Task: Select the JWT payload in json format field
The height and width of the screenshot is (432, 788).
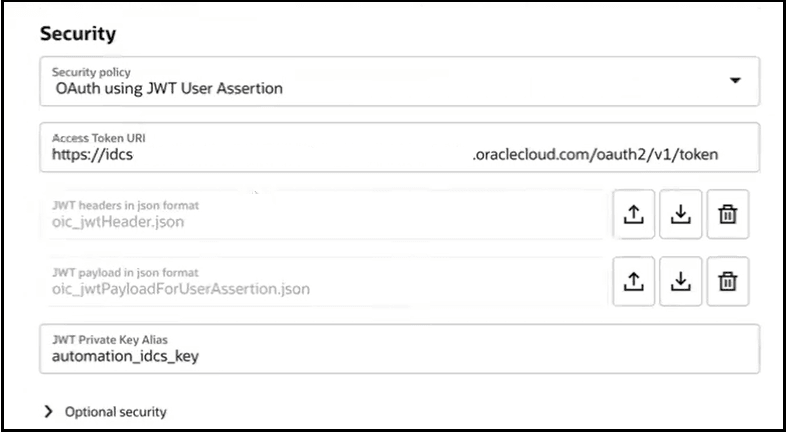Action: coord(322,281)
